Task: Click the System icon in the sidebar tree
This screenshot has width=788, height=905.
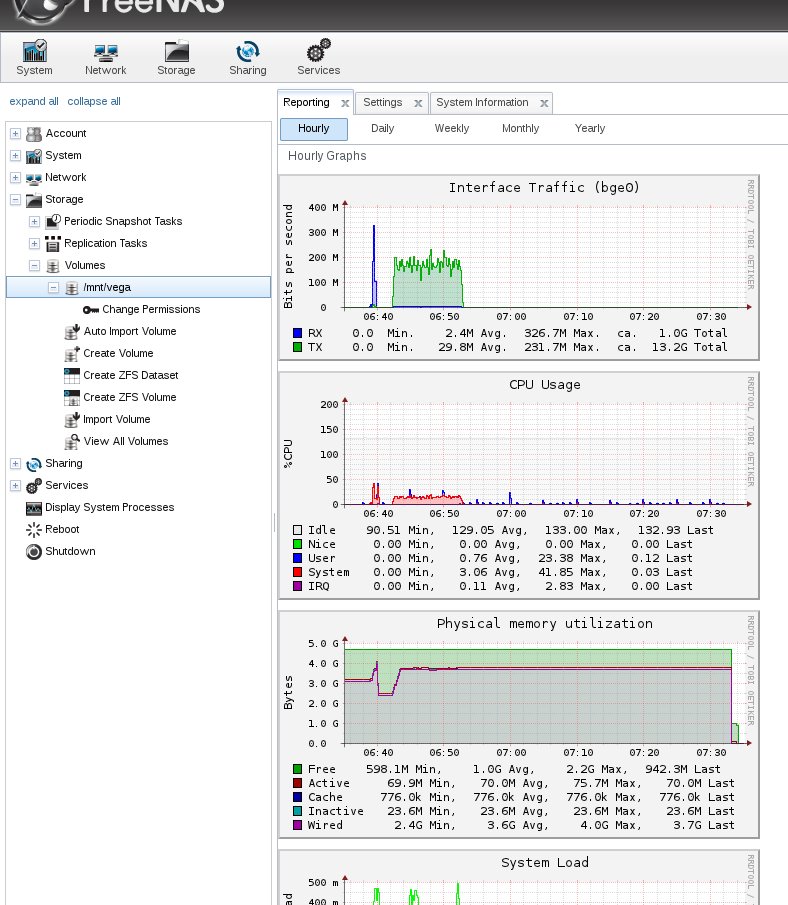Action: click(x=34, y=156)
